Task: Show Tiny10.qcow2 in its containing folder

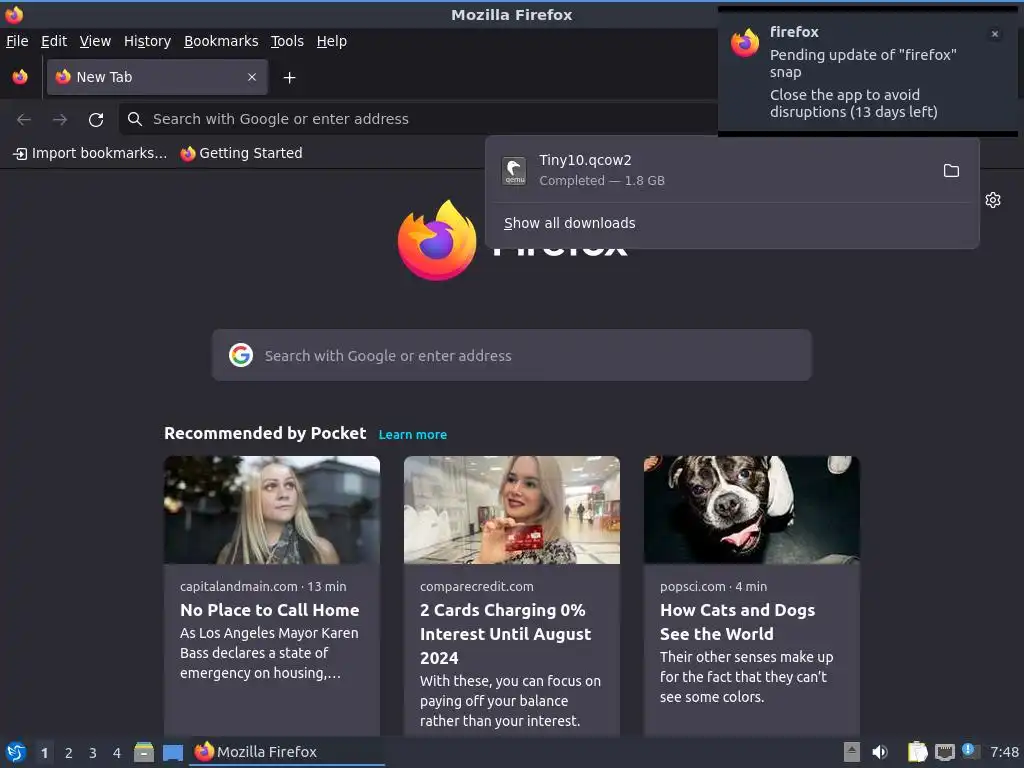Action: pyautogui.click(x=952, y=170)
